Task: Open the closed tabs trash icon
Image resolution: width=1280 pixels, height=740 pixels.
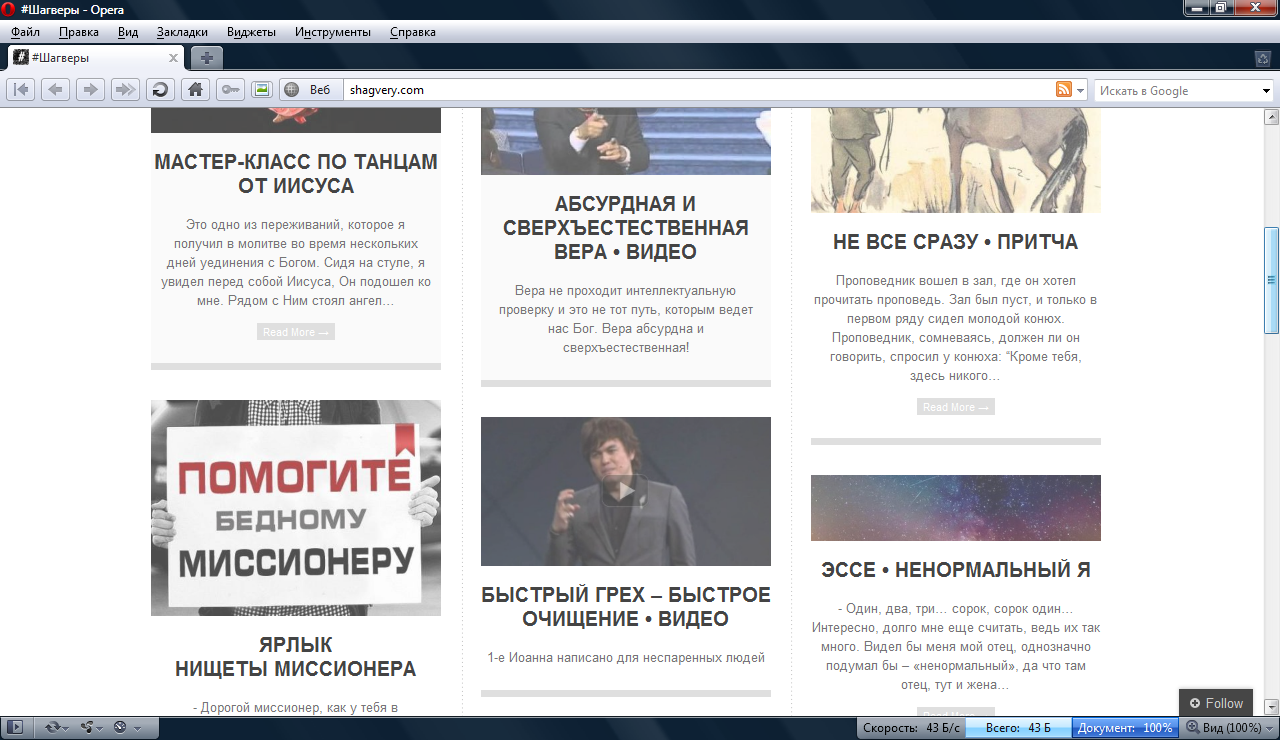Action: point(1263,58)
